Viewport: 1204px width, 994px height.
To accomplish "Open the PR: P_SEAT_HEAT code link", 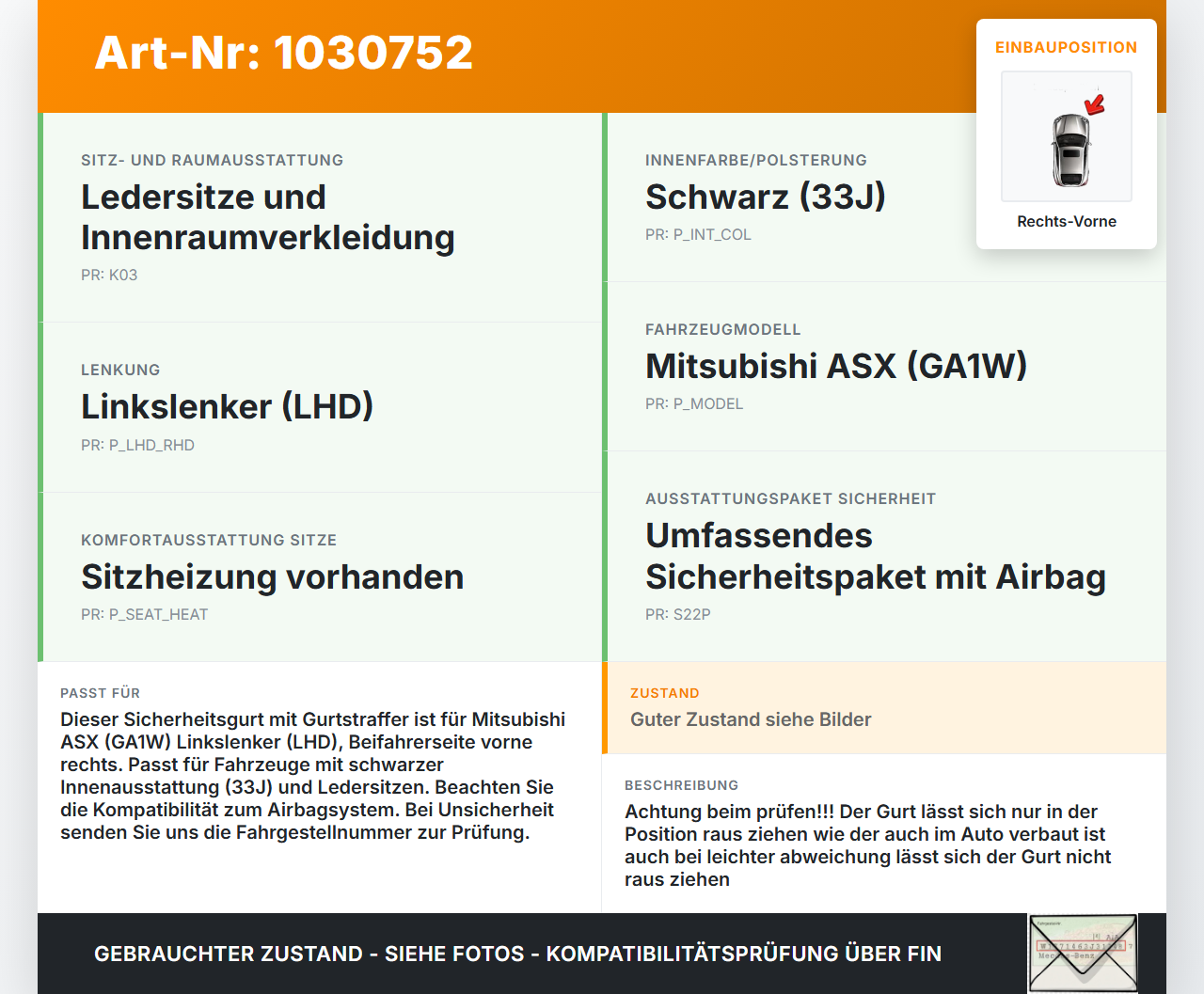I will pos(145,614).
